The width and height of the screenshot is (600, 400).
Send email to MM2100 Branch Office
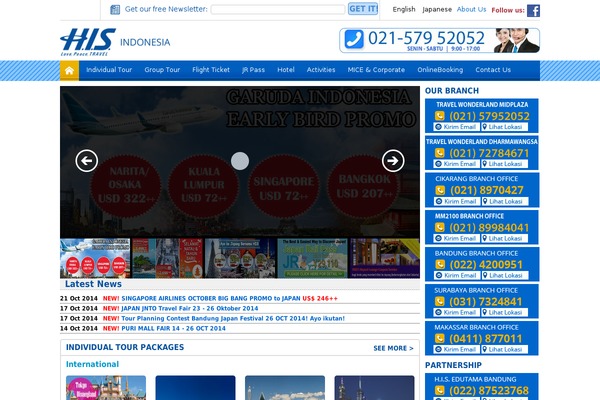457,238
